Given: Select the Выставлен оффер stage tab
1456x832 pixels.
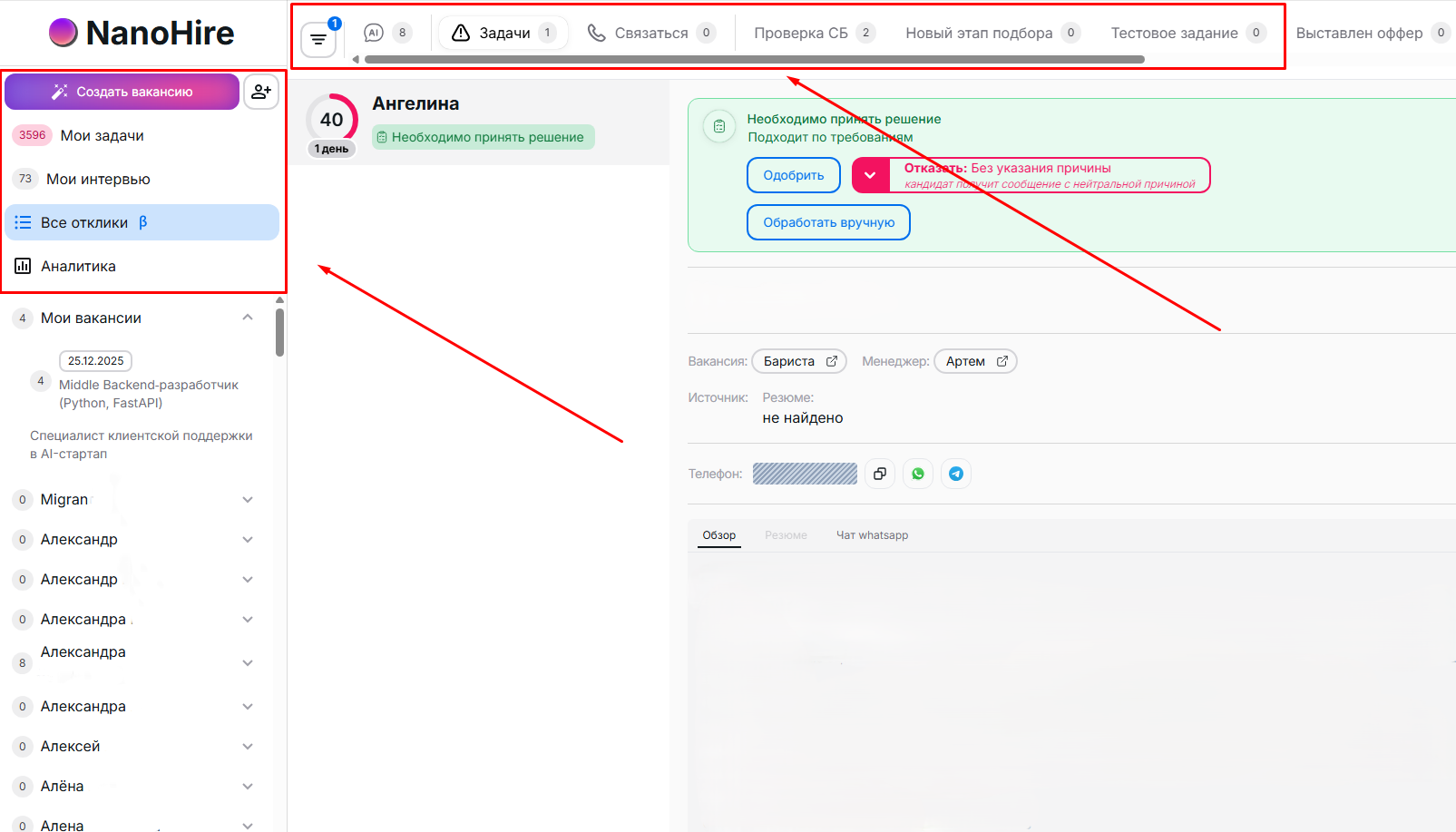Looking at the screenshot, I should 1373,33.
